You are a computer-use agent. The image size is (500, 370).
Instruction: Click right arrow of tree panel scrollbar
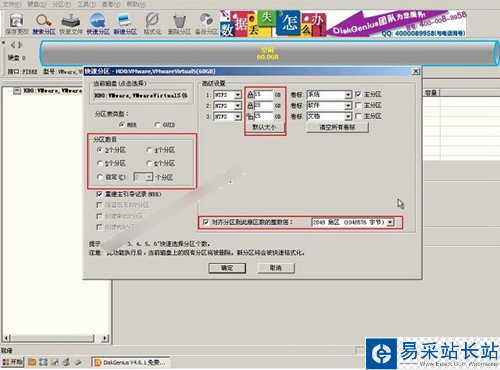105,338
